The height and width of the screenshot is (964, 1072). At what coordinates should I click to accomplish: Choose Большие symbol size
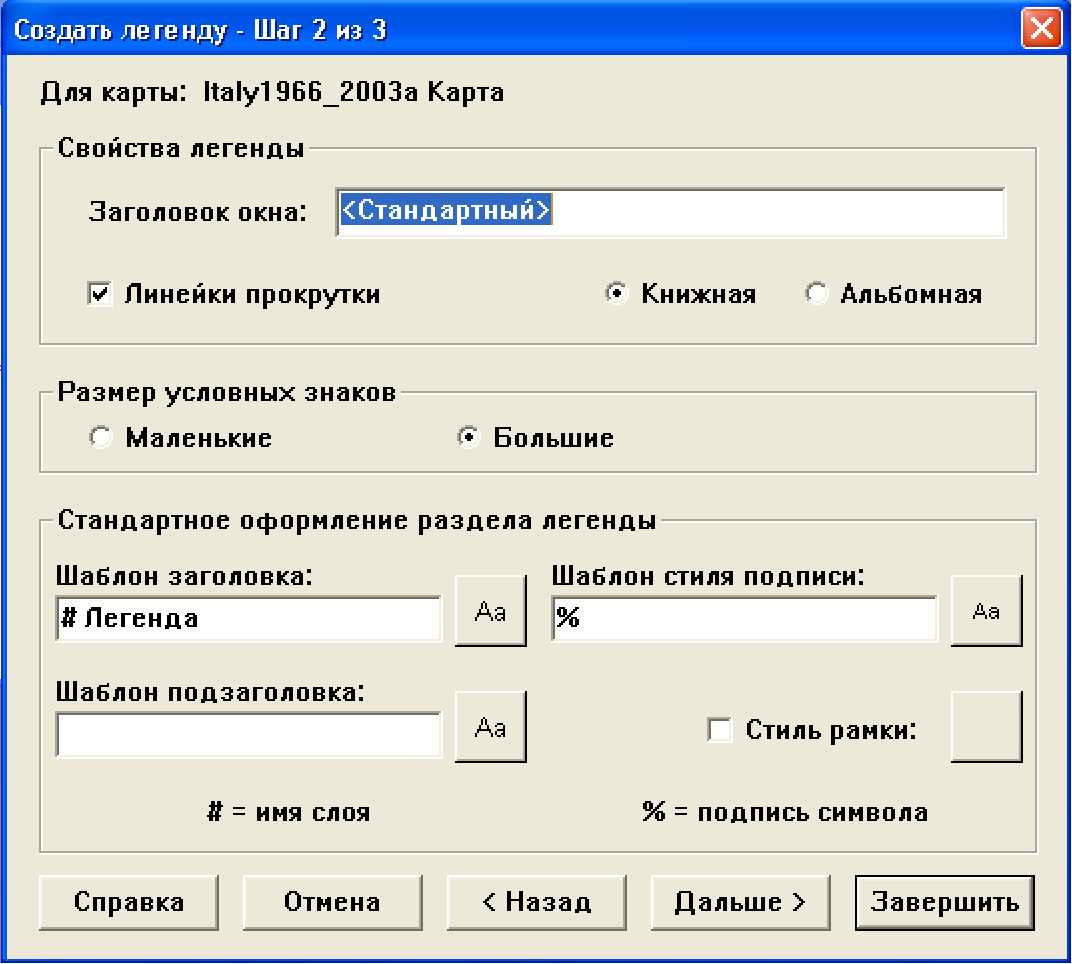point(467,438)
